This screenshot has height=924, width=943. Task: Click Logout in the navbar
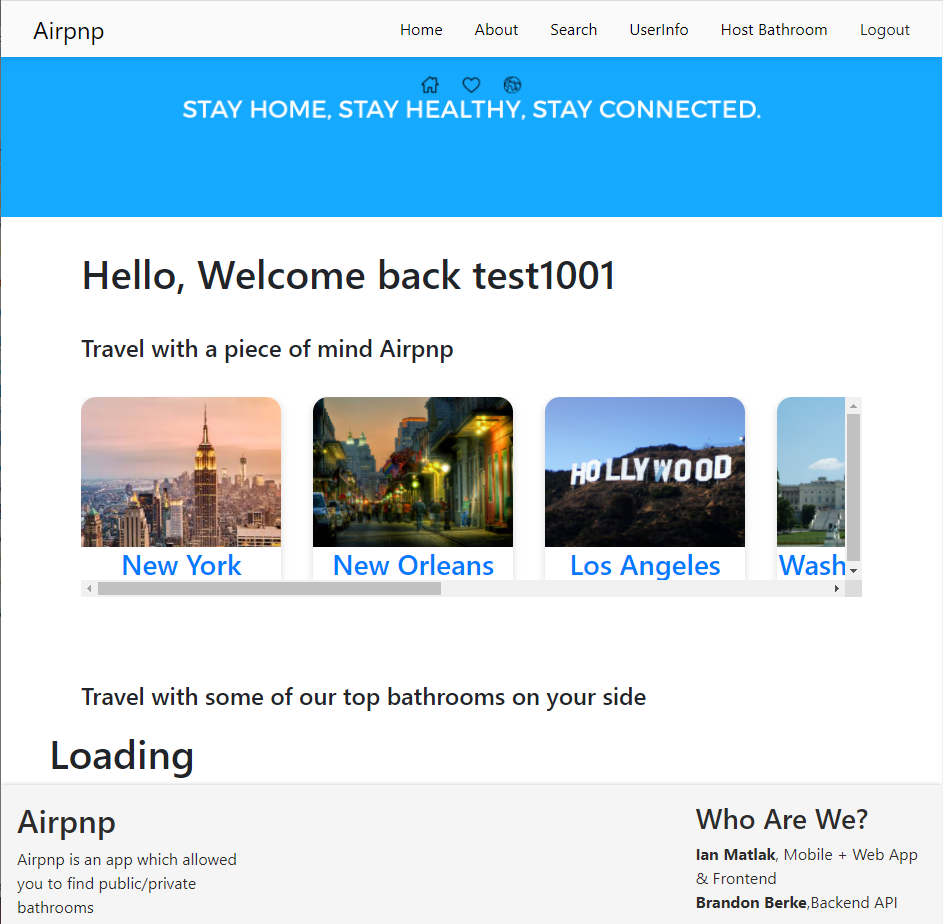(x=884, y=29)
